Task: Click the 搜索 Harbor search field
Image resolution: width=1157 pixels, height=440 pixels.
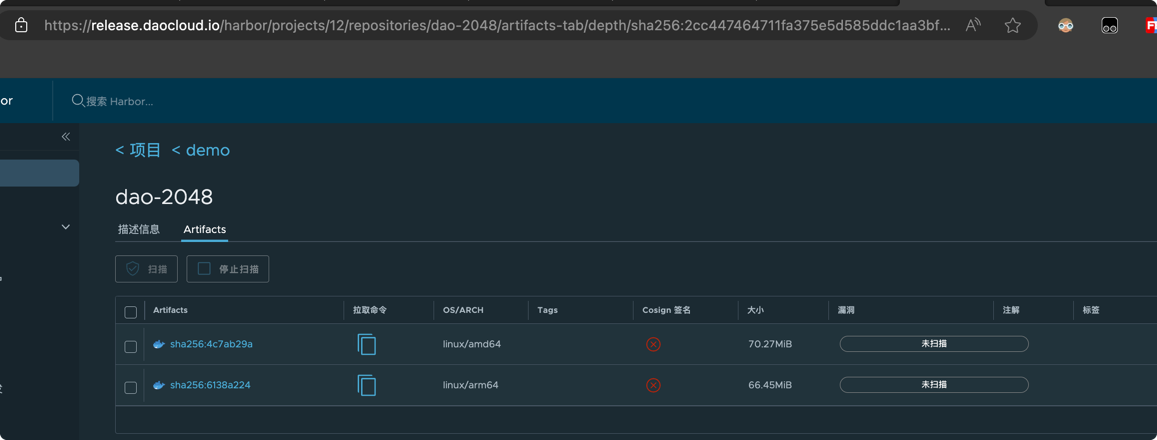Action: click(150, 101)
